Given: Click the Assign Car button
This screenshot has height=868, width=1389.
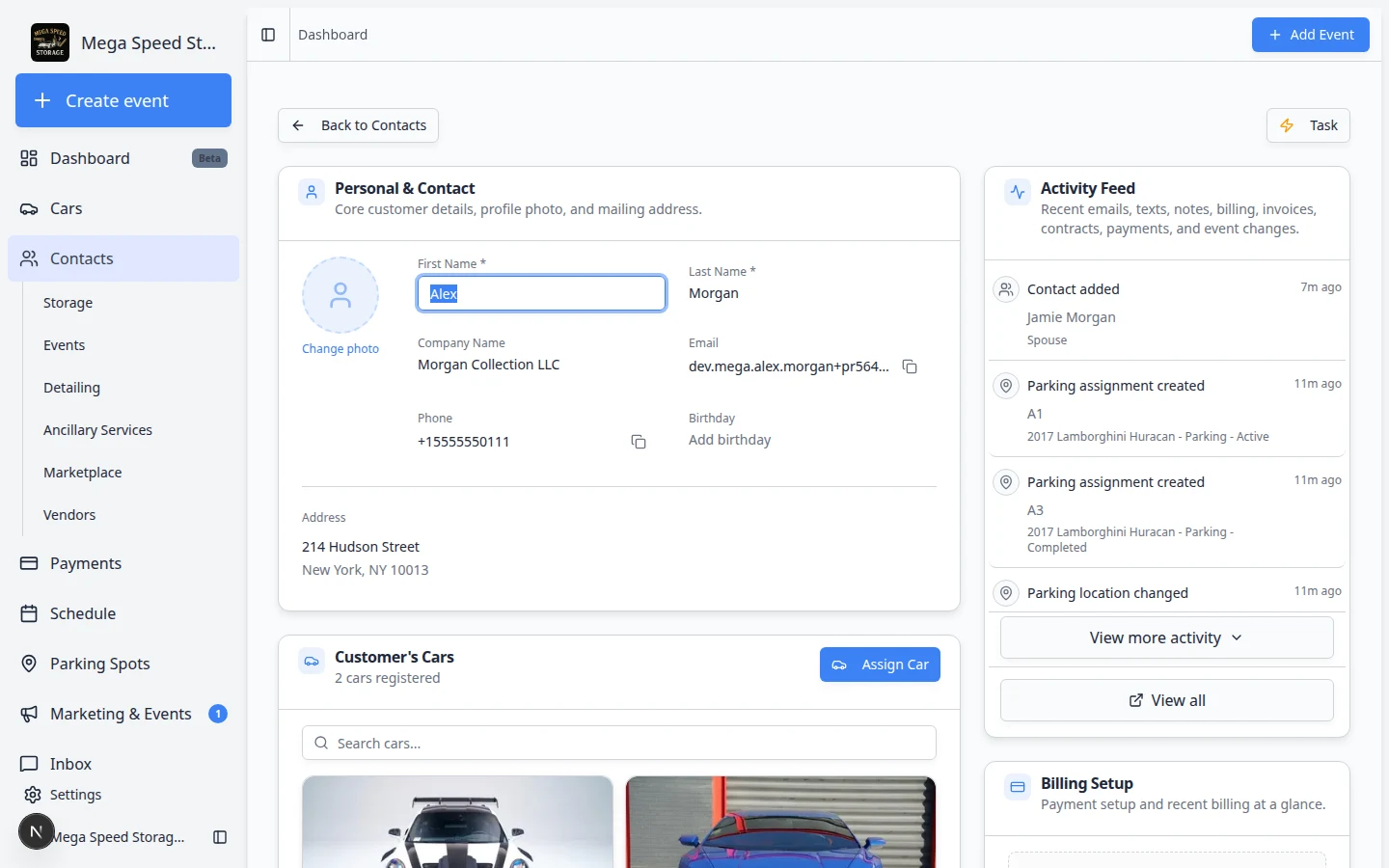Looking at the screenshot, I should 880,665.
